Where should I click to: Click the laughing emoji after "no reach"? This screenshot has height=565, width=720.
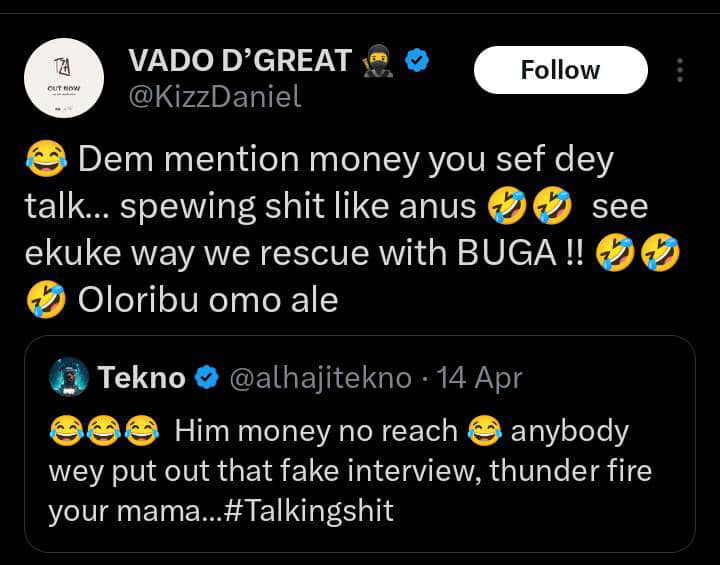(x=485, y=432)
